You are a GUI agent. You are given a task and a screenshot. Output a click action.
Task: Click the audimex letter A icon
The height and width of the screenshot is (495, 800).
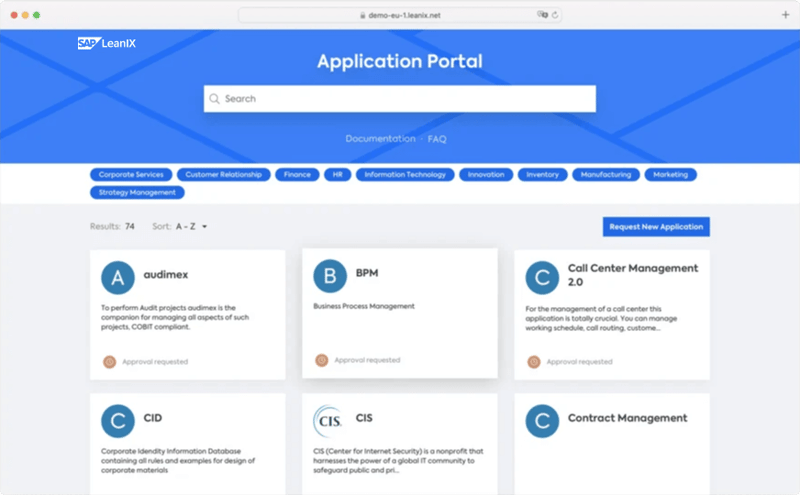point(118,277)
